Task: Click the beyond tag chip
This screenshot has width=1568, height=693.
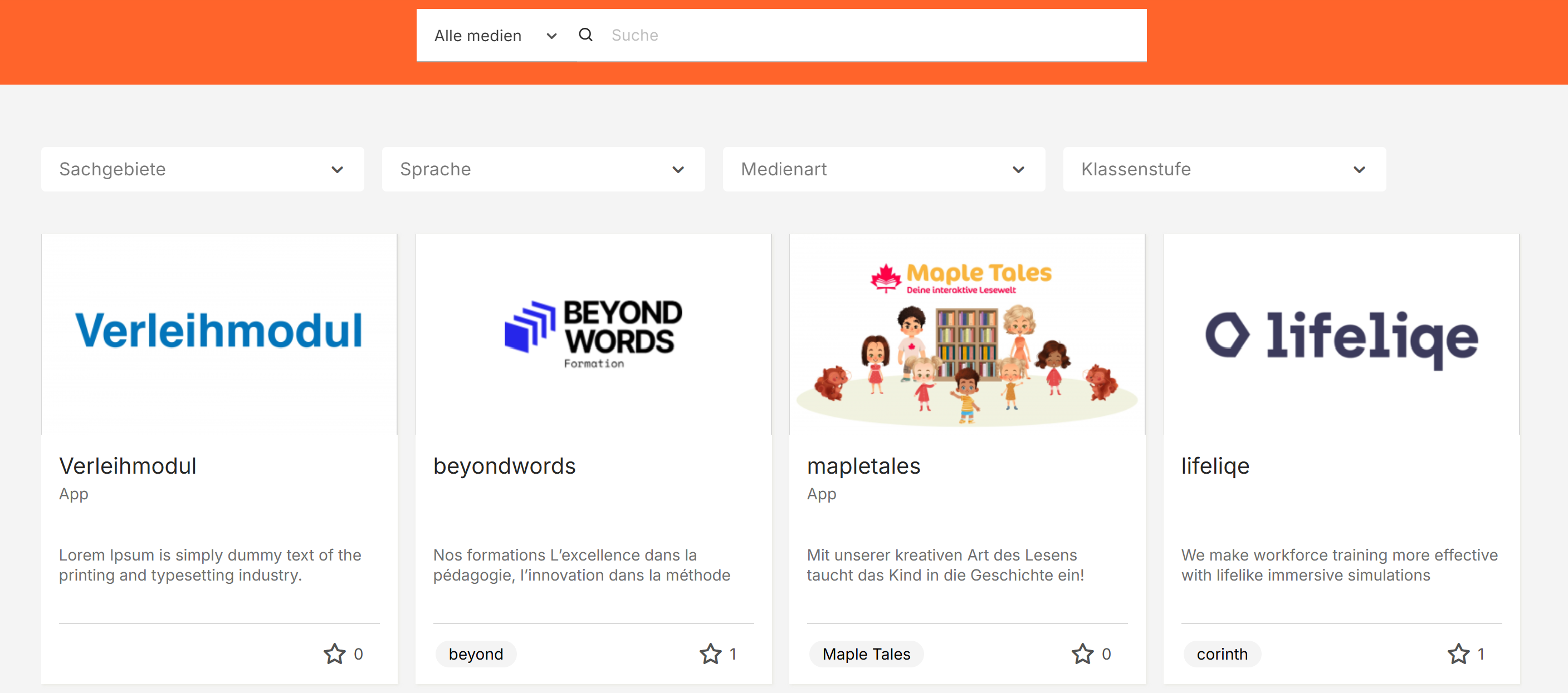Action: (475, 653)
